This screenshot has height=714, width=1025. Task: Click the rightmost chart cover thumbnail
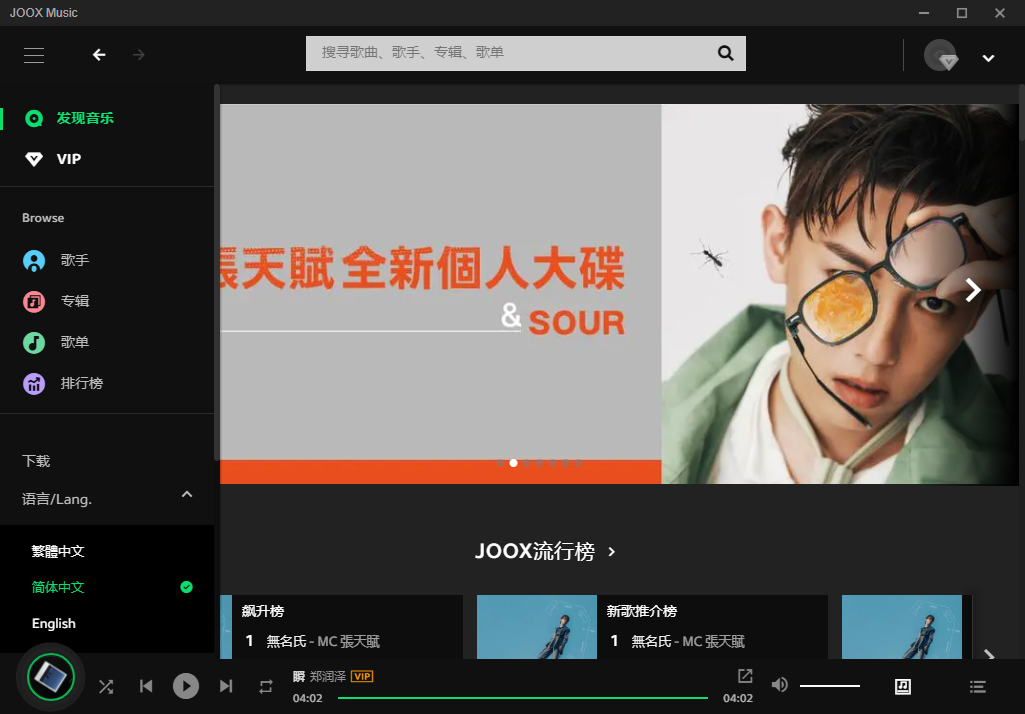901,626
